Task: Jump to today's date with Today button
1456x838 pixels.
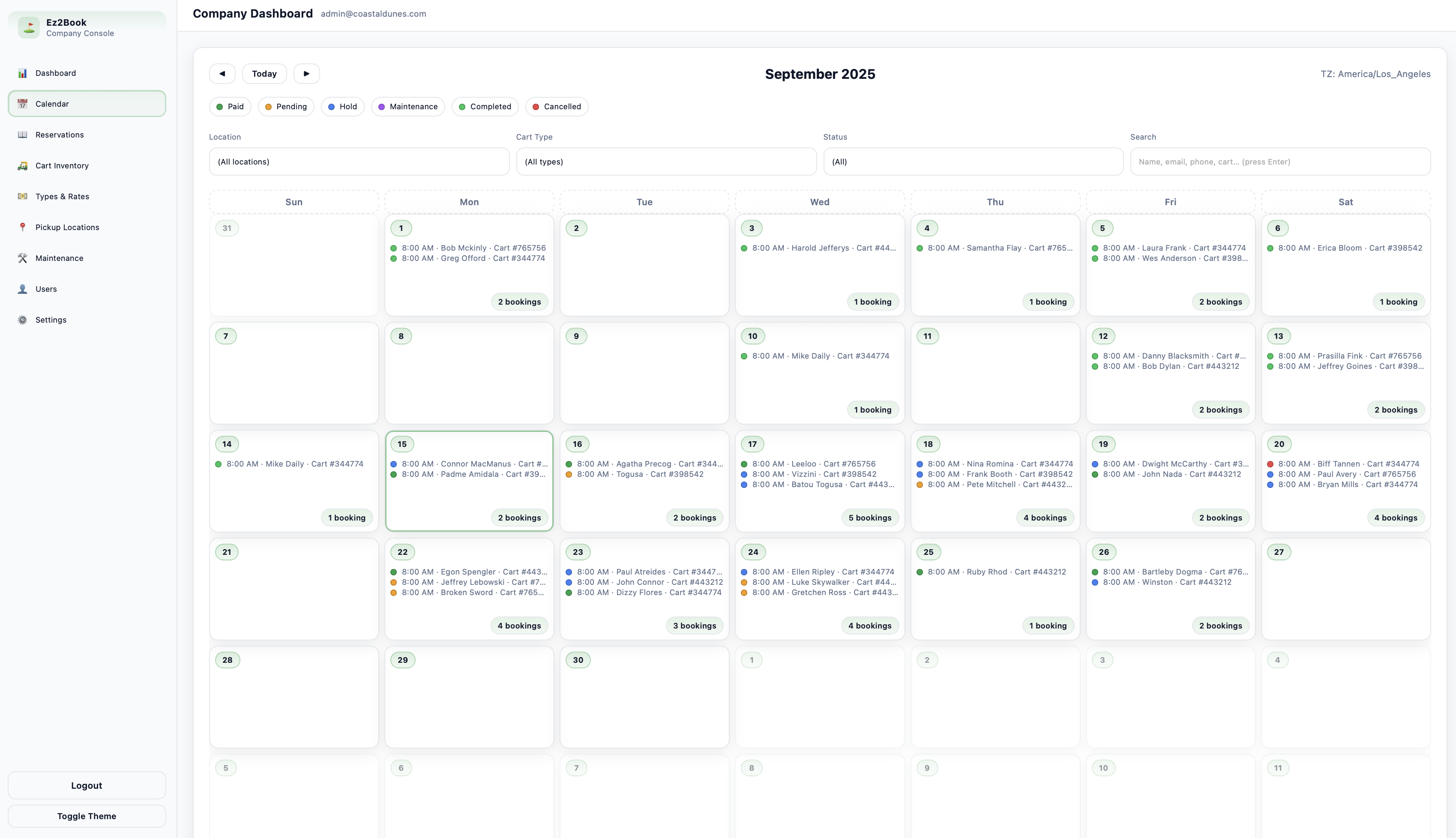Action: click(264, 74)
